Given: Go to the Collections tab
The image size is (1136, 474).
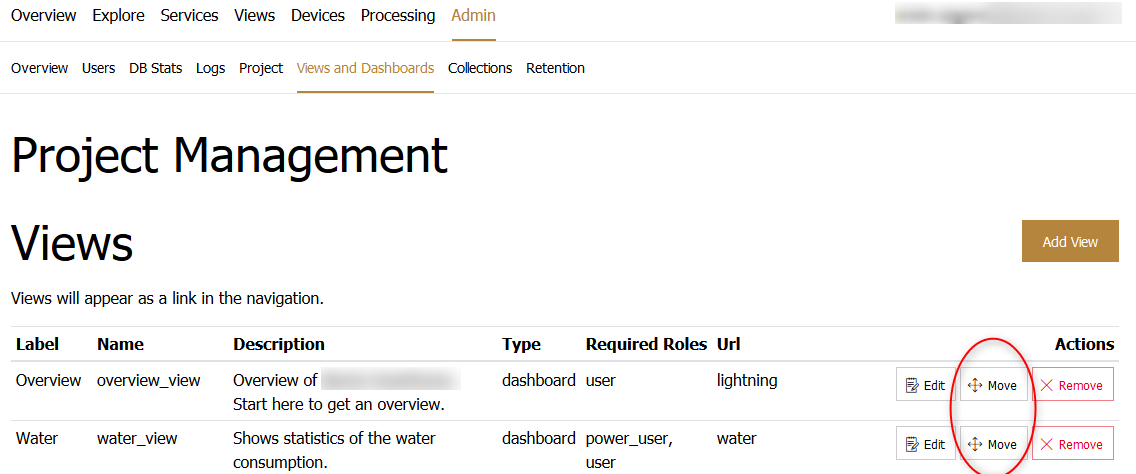Looking at the screenshot, I should point(480,68).
